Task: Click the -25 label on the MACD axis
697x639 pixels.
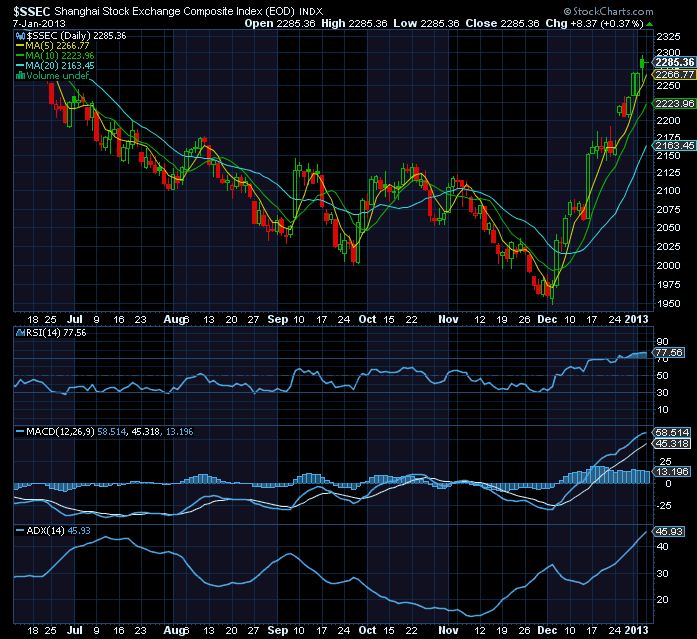Action: [664, 506]
